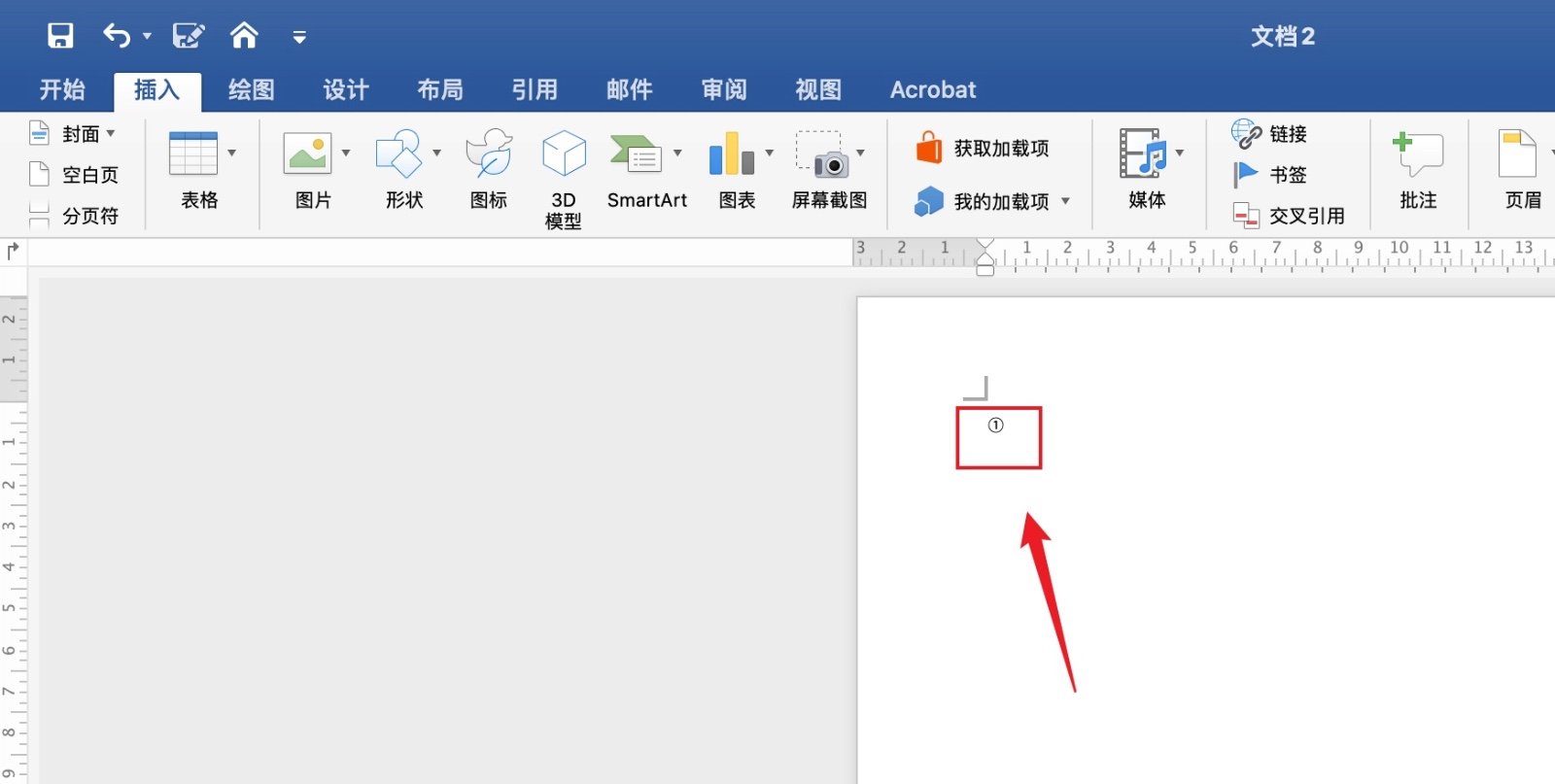Screen dimensions: 1555x784
Task: Click the 形状 shapes icon
Action: click(x=399, y=153)
